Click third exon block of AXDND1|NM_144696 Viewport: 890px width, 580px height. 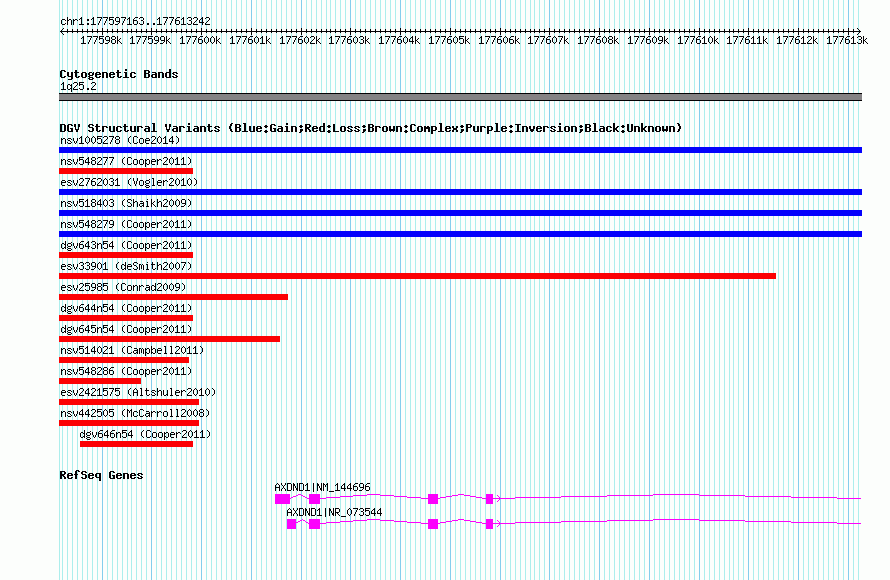(x=433, y=499)
